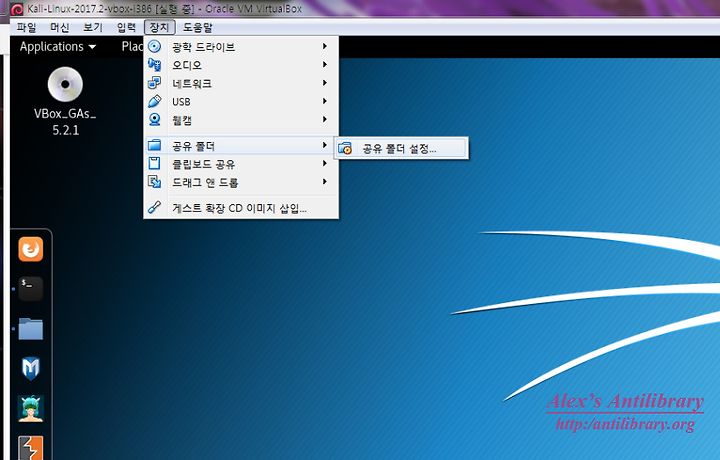720x460 pixels.
Task: Click the shared folder icon in menu
Action: coord(154,146)
